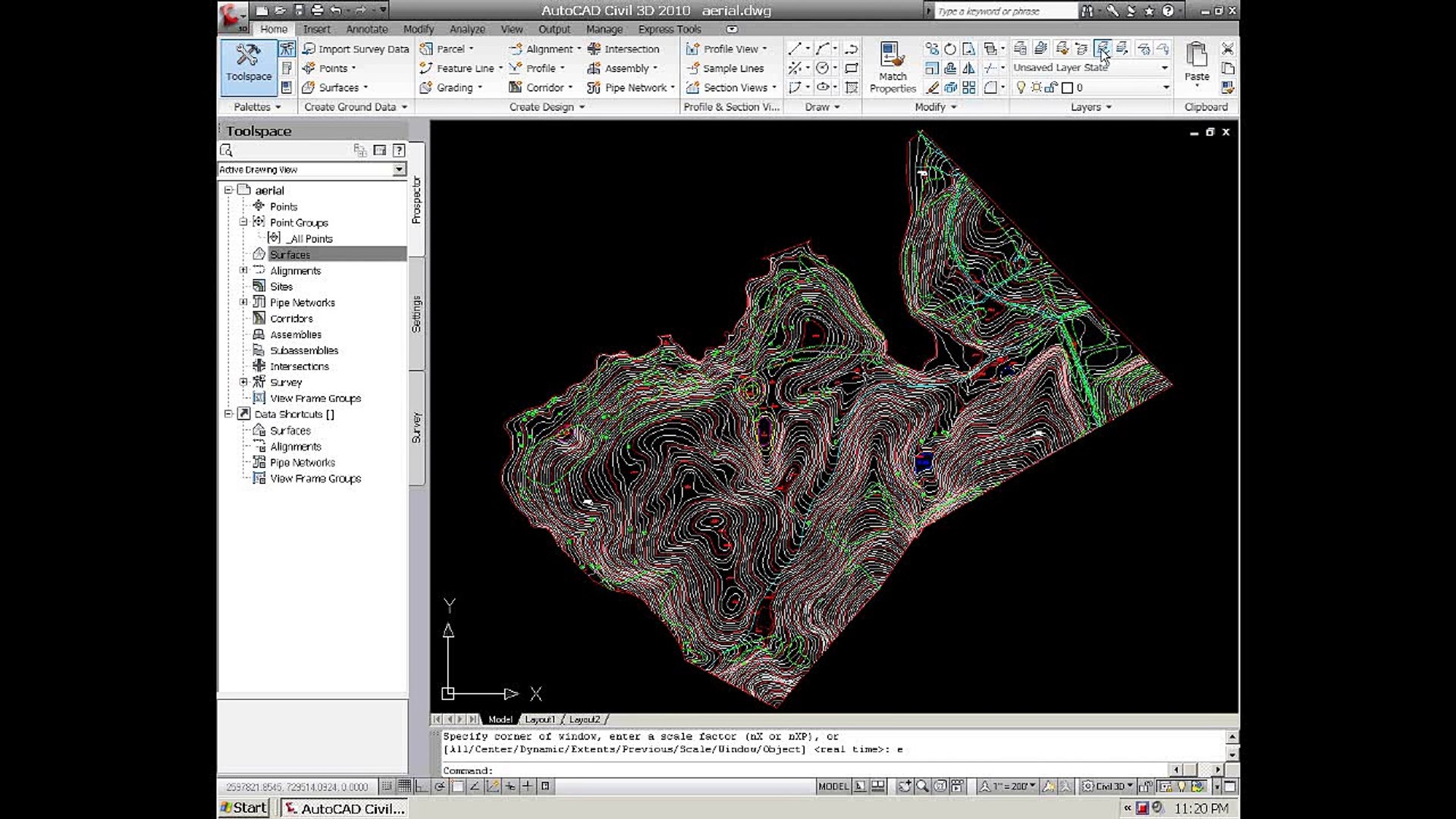Click the Intersection design tool
This screenshot has width=1456, height=819.
tap(624, 49)
